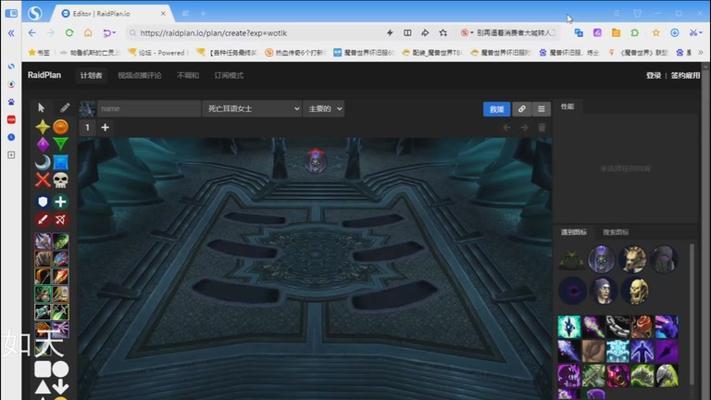Image resolution: width=711 pixels, height=400 pixels.
Task: Select the red melee sword icon
Action: (x=43, y=220)
